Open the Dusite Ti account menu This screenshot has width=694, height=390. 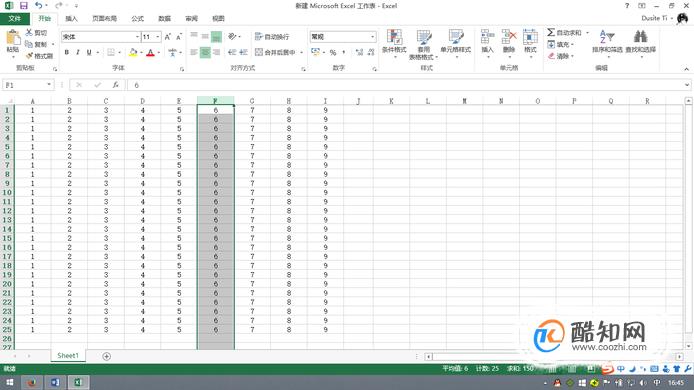click(657, 18)
